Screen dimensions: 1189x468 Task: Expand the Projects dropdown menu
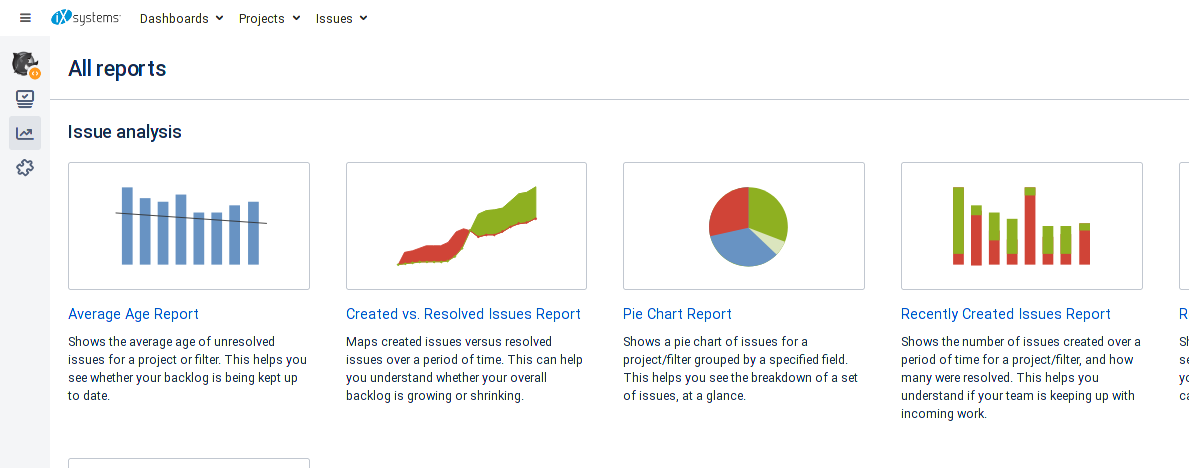(x=269, y=18)
